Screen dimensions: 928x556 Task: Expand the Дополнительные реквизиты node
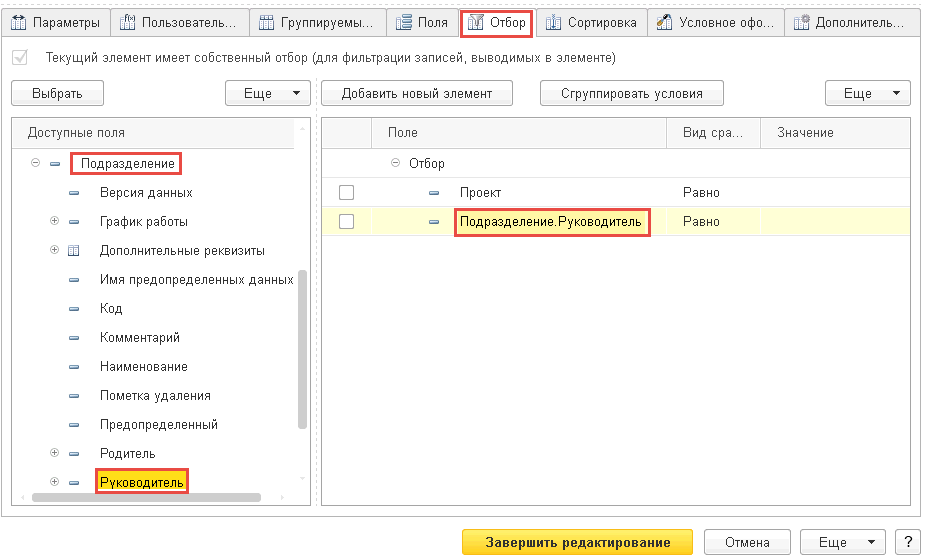54,250
